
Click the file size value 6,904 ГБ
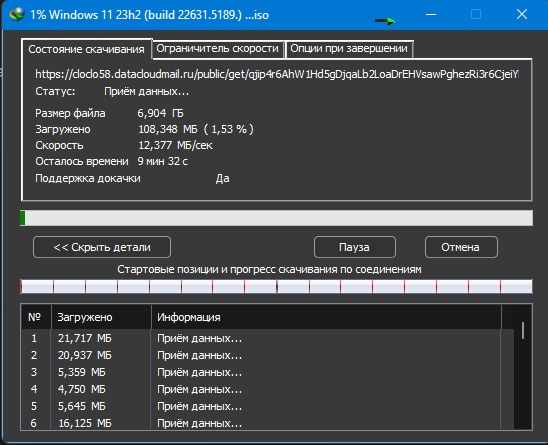click(x=160, y=113)
